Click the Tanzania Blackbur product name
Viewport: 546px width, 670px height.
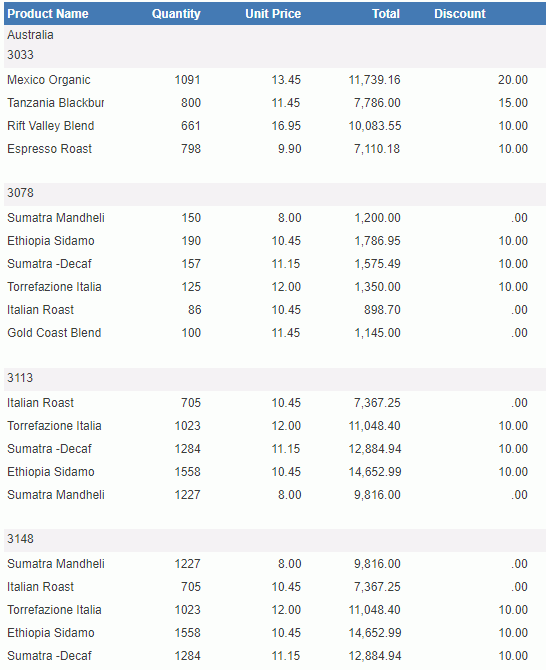point(56,103)
